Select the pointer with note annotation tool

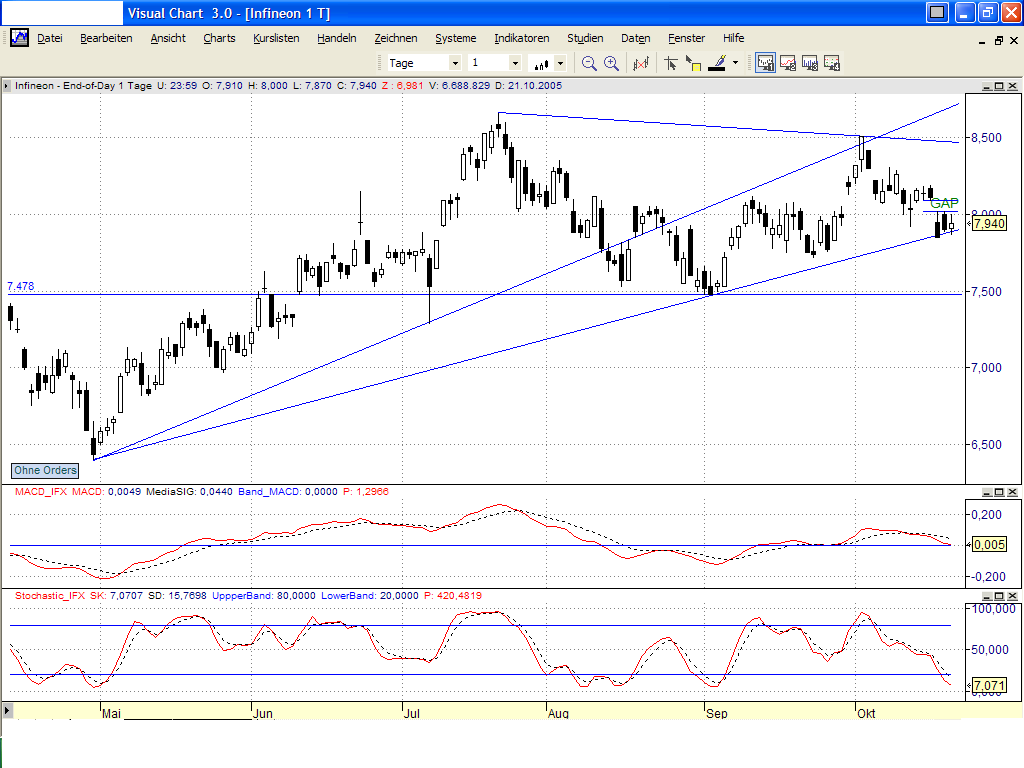(x=695, y=62)
